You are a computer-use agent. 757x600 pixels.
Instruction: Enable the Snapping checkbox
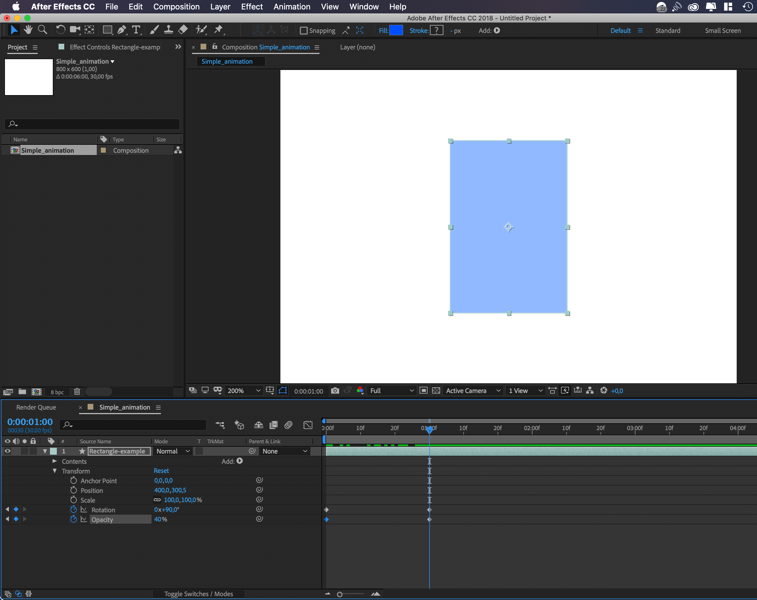304,31
